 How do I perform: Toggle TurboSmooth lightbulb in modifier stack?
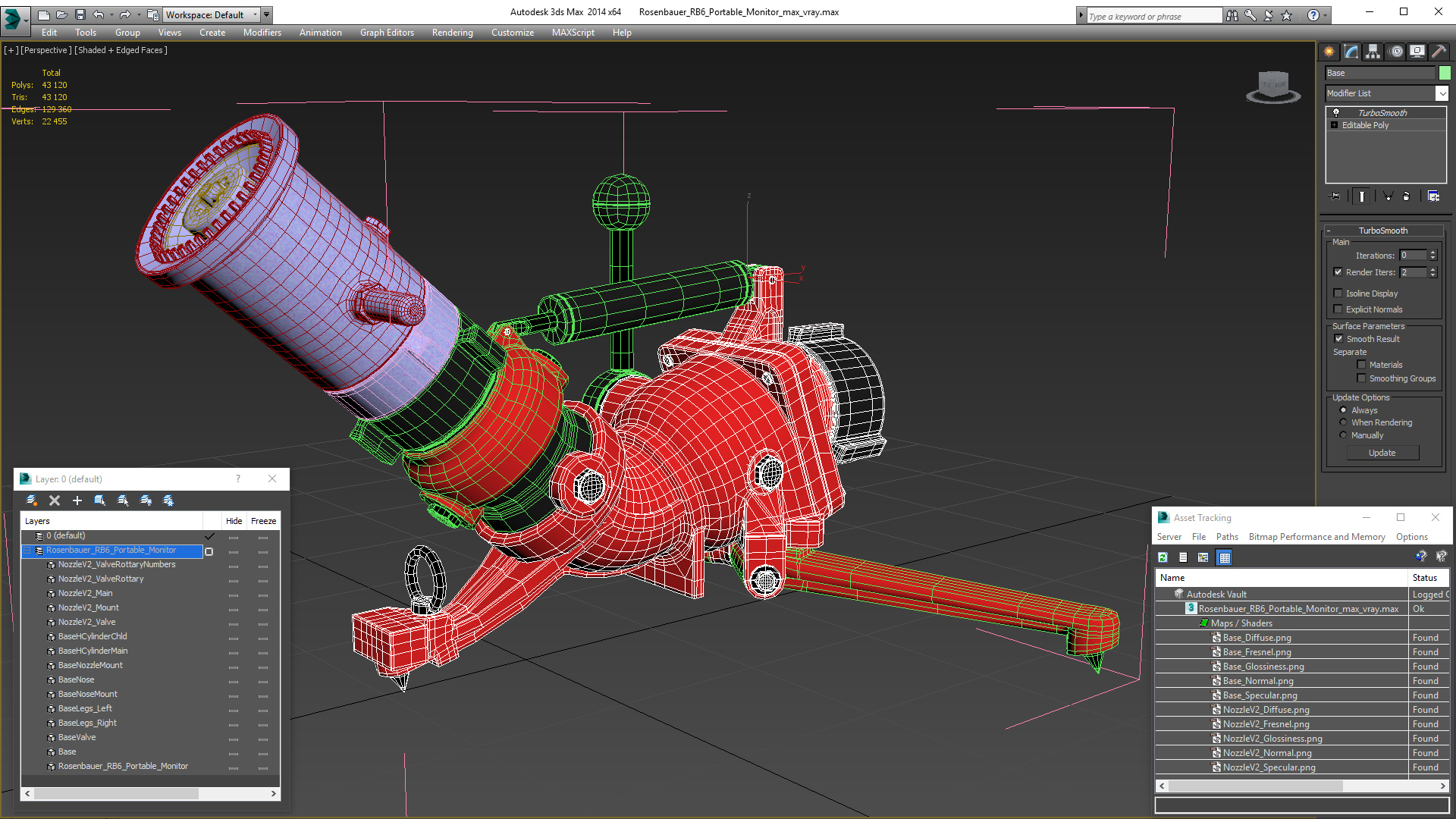[x=1336, y=112]
